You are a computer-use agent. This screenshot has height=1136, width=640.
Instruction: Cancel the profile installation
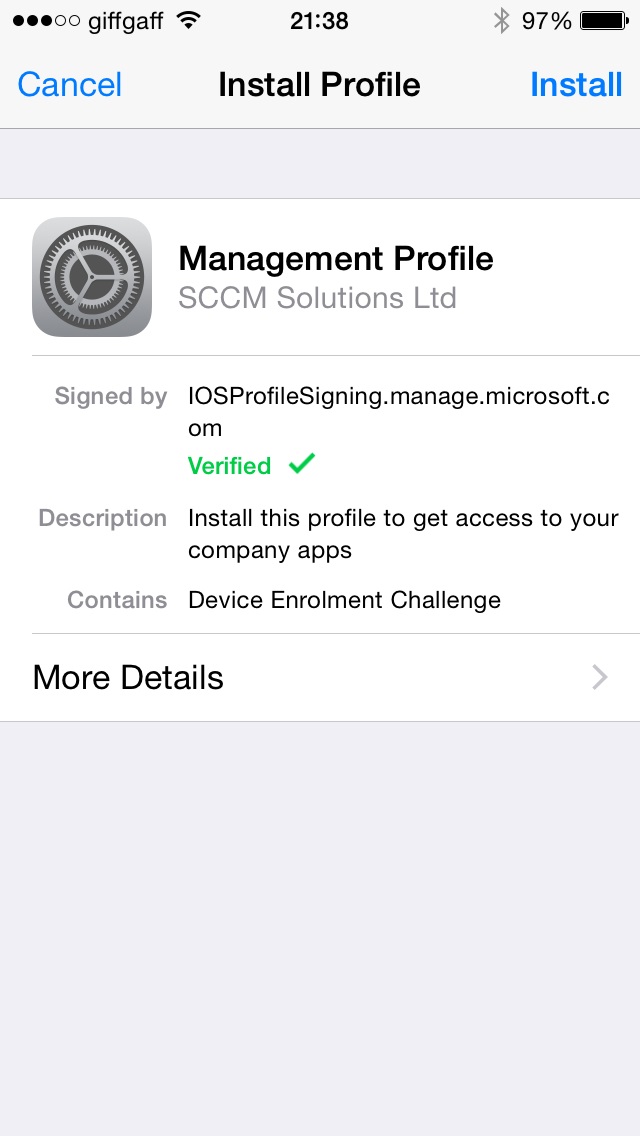(x=70, y=85)
